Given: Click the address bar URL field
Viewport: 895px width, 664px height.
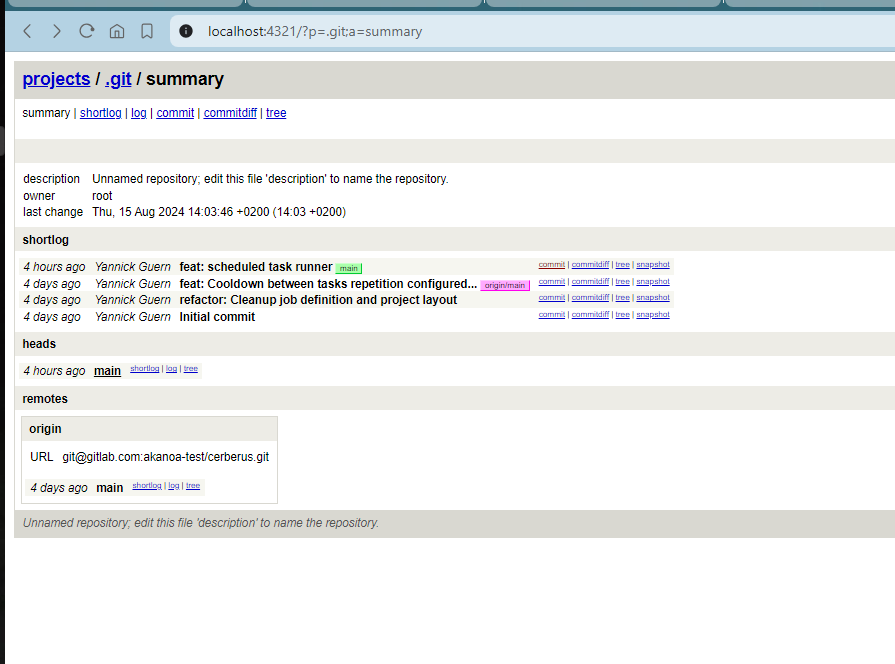Looking at the screenshot, I should pyautogui.click(x=533, y=31).
